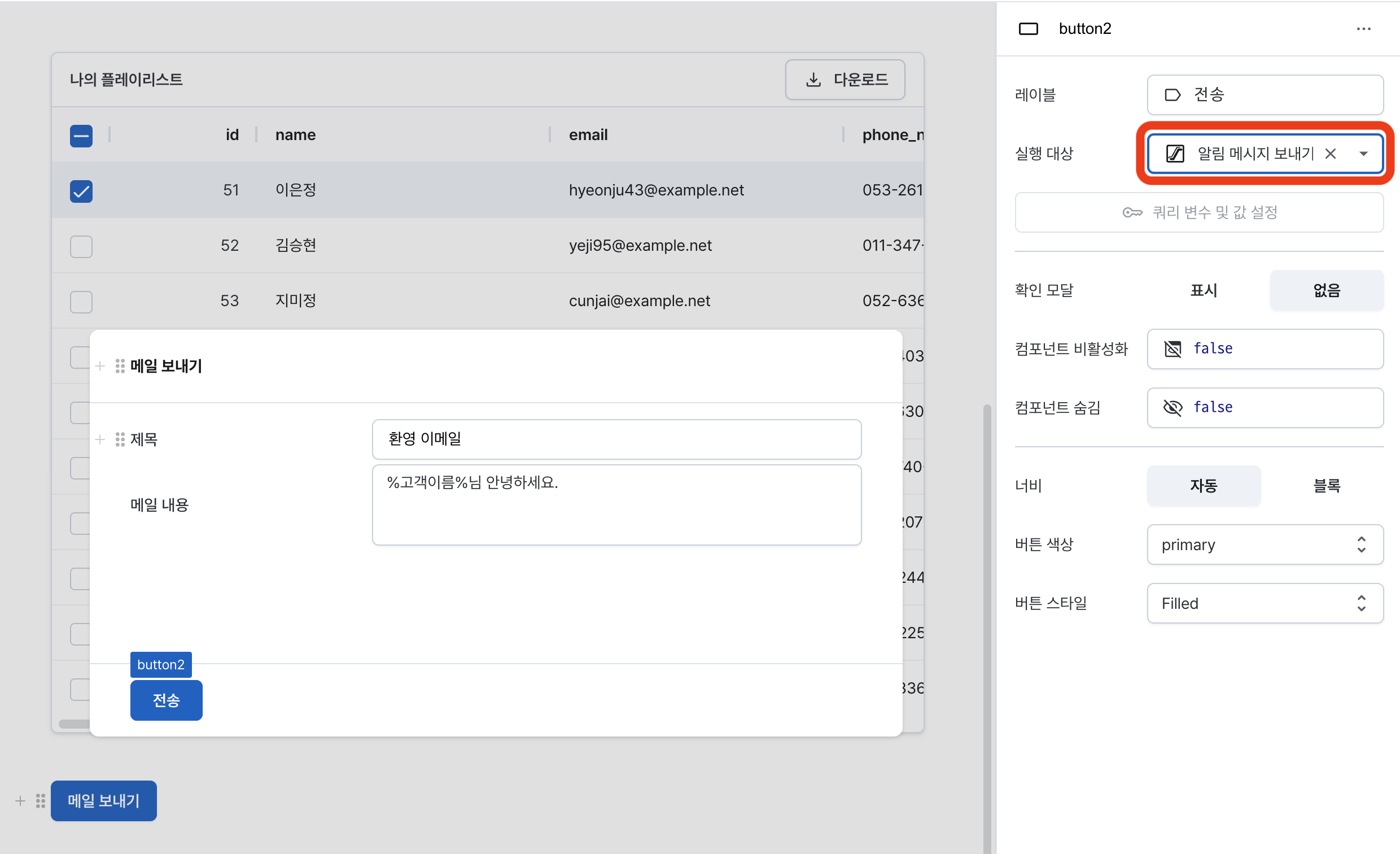The width and height of the screenshot is (1400, 854).
Task: Open the 버튼 색상 primary dropdown
Action: click(x=1265, y=544)
